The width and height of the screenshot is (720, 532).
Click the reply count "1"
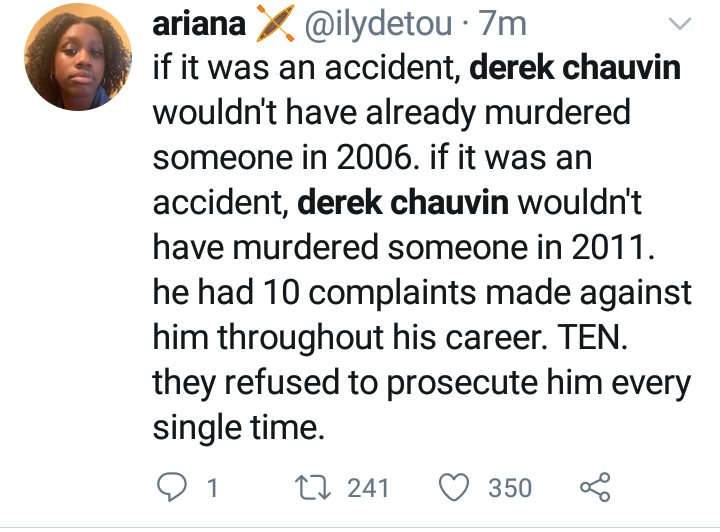212,488
